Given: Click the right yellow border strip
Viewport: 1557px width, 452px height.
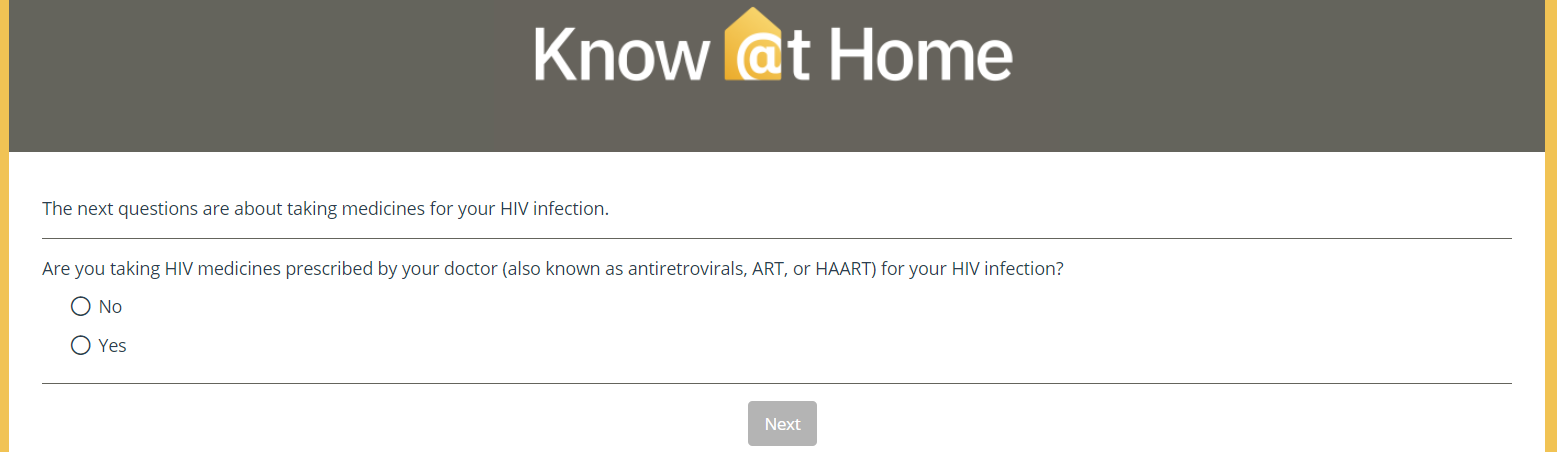Looking at the screenshot, I should tap(1551, 250).
